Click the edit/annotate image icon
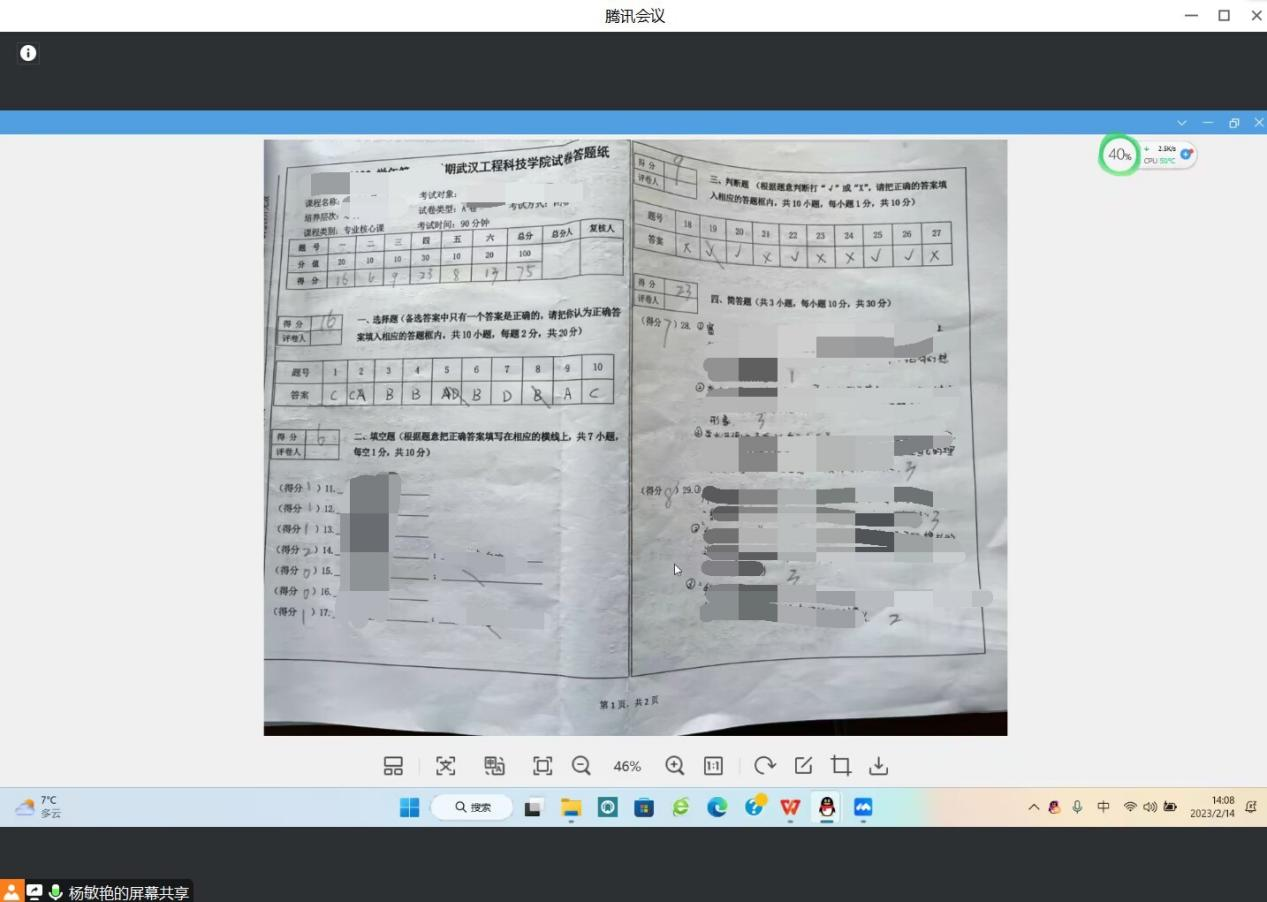 [x=803, y=766]
